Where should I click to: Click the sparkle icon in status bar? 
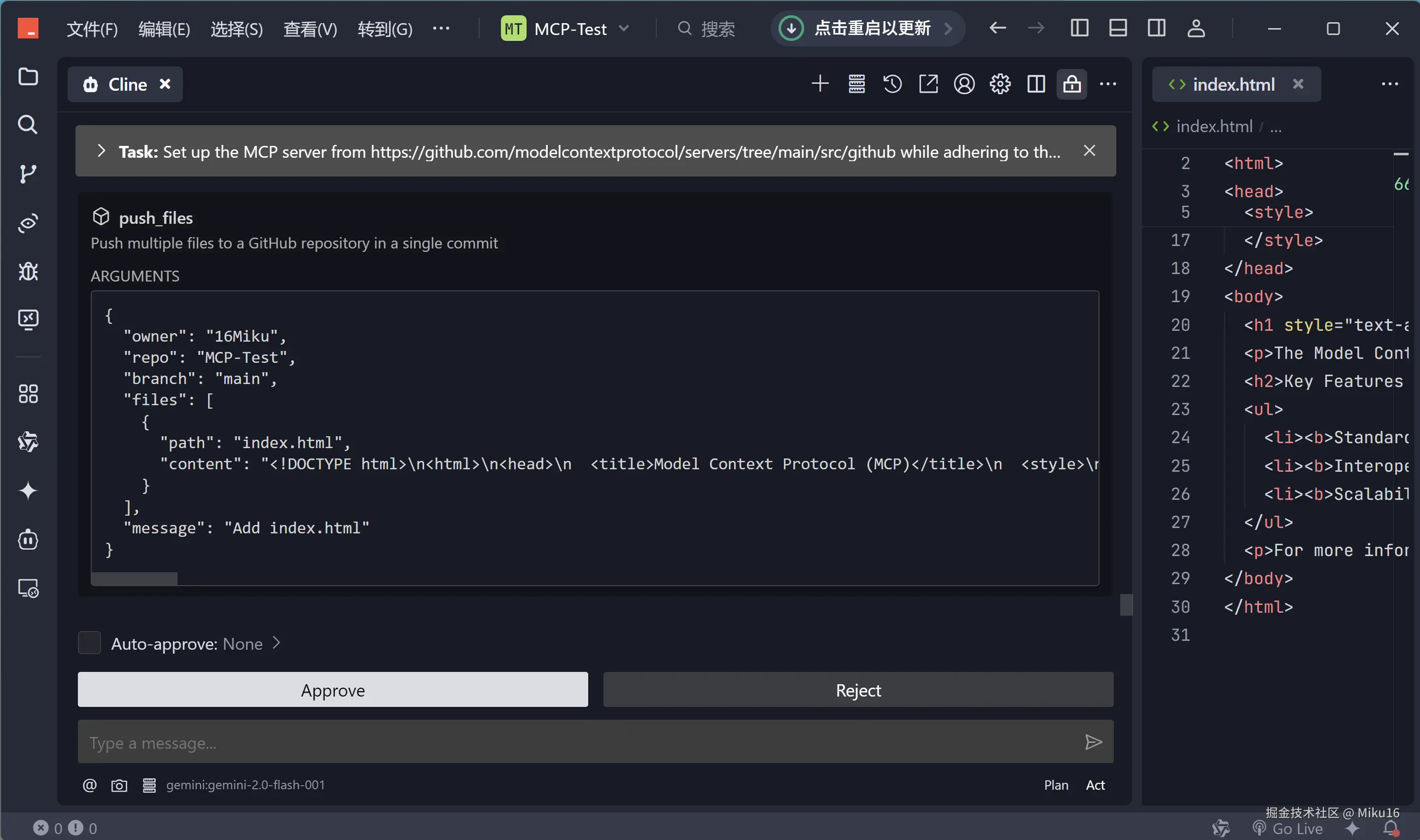(x=1352, y=828)
